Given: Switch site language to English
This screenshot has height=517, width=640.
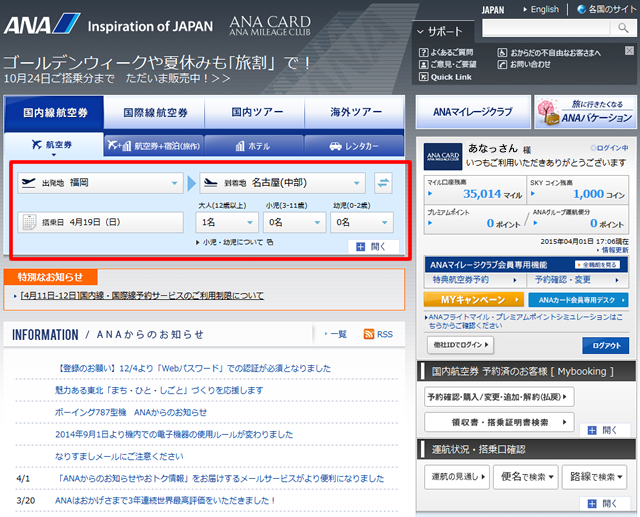Looking at the screenshot, I should 541,9.
